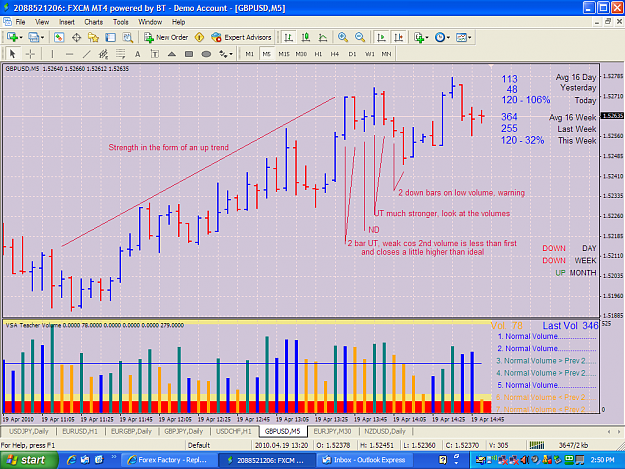Viewport: 625px width, 469px height.
Task: Toggle Chart Shift button
Action: tap(399, 37)
